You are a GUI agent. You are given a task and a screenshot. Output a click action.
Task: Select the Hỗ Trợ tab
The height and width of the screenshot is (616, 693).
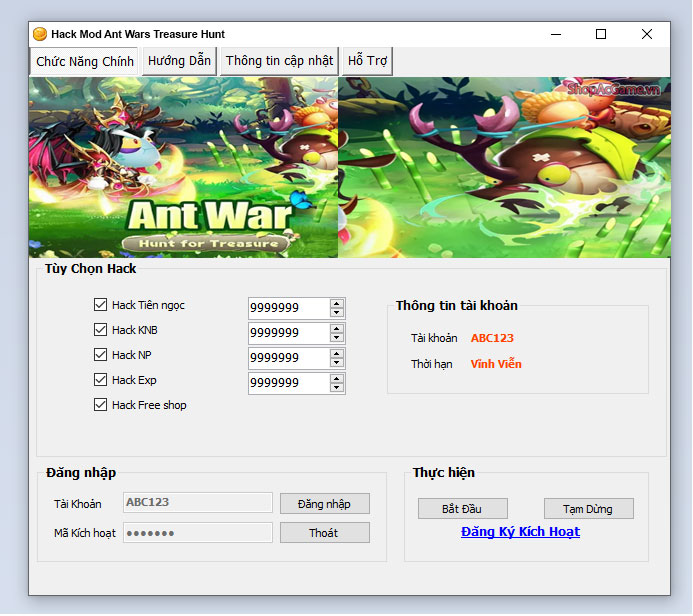click(367, 61)
